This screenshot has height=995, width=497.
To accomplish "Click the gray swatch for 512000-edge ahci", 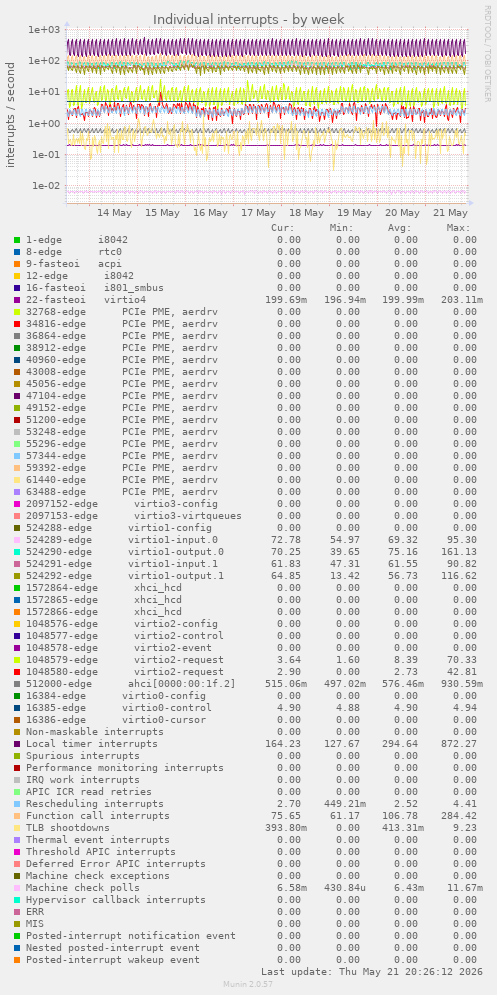I will coord(17,683).
